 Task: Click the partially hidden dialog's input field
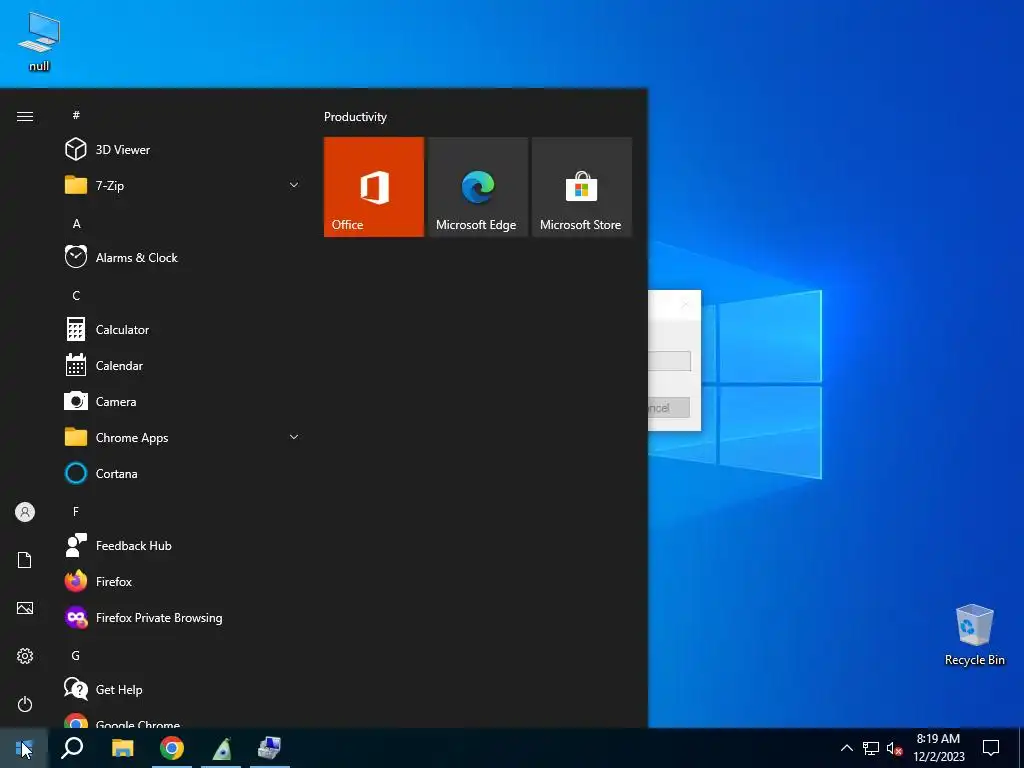669,361
